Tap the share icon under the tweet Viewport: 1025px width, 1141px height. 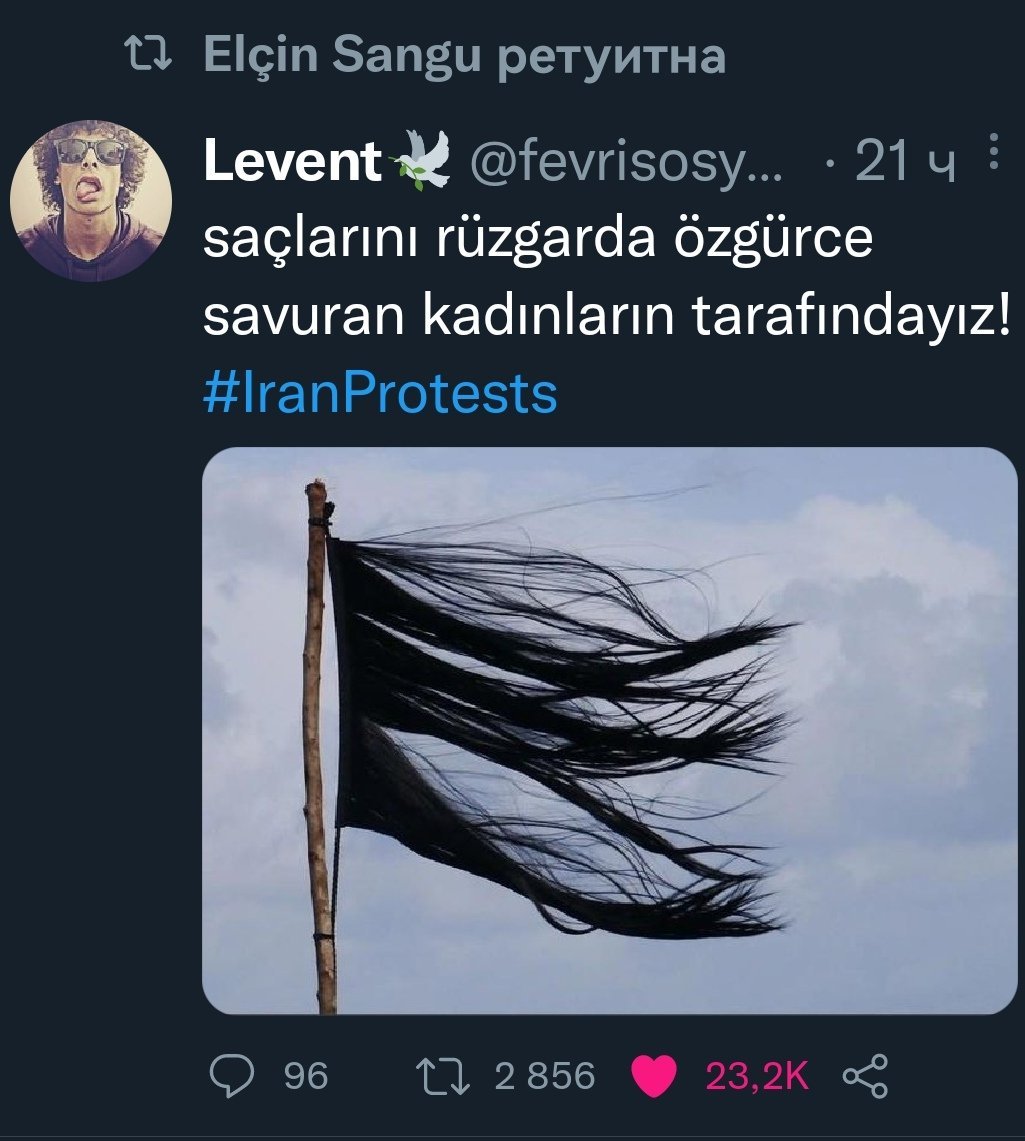pyautogui.click(x=865, y=1076)
